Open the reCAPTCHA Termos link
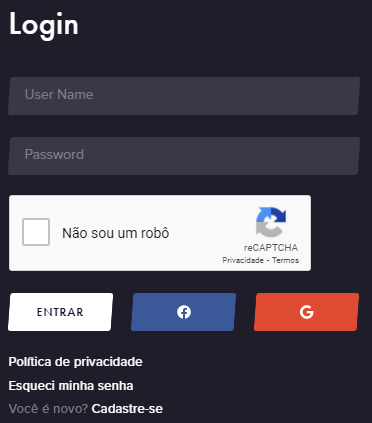This screenshot has width=372, height=423. point(285,260)
